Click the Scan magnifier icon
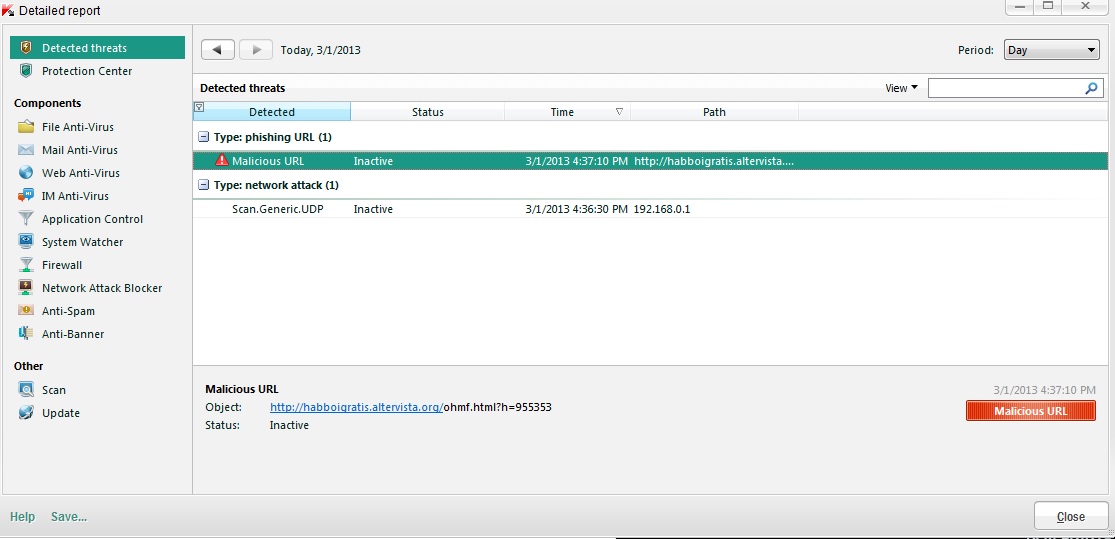 coord(26,389)
